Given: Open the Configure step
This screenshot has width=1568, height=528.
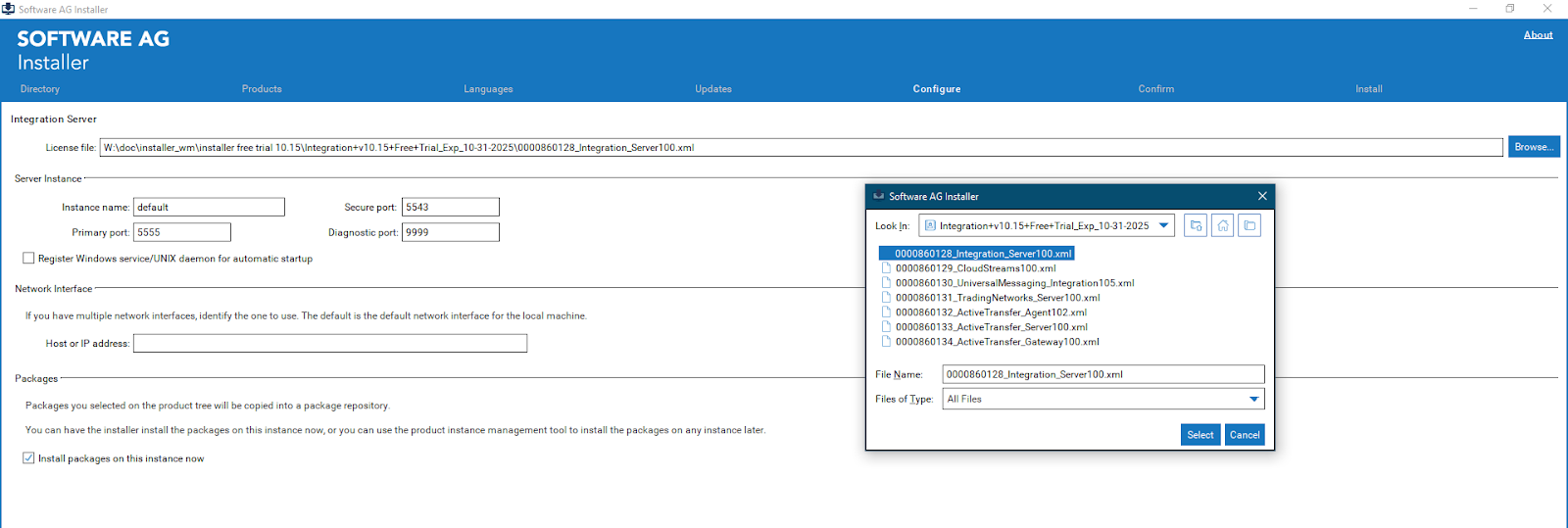Looking at the screenshot, I should (937, 89).
